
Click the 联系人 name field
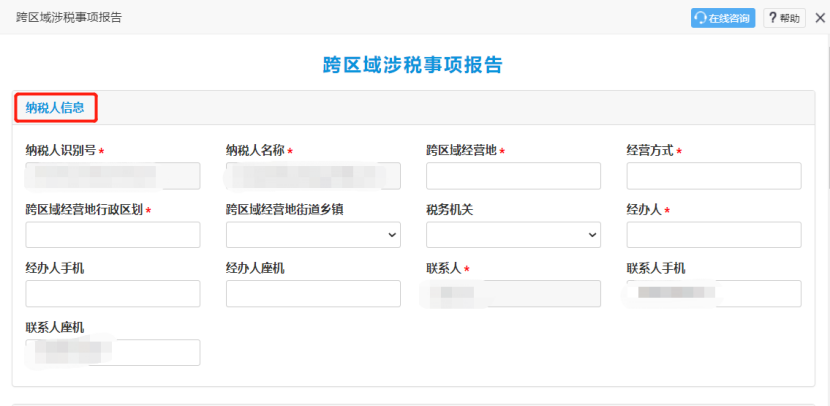[513, 294]
